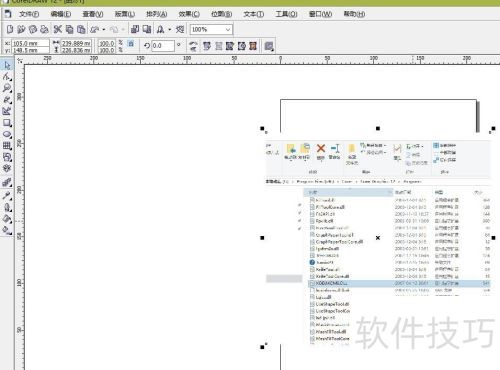The width and height of the screenshot is (500, 370).
Task: Click the New document icon
Action: point(10,29)
